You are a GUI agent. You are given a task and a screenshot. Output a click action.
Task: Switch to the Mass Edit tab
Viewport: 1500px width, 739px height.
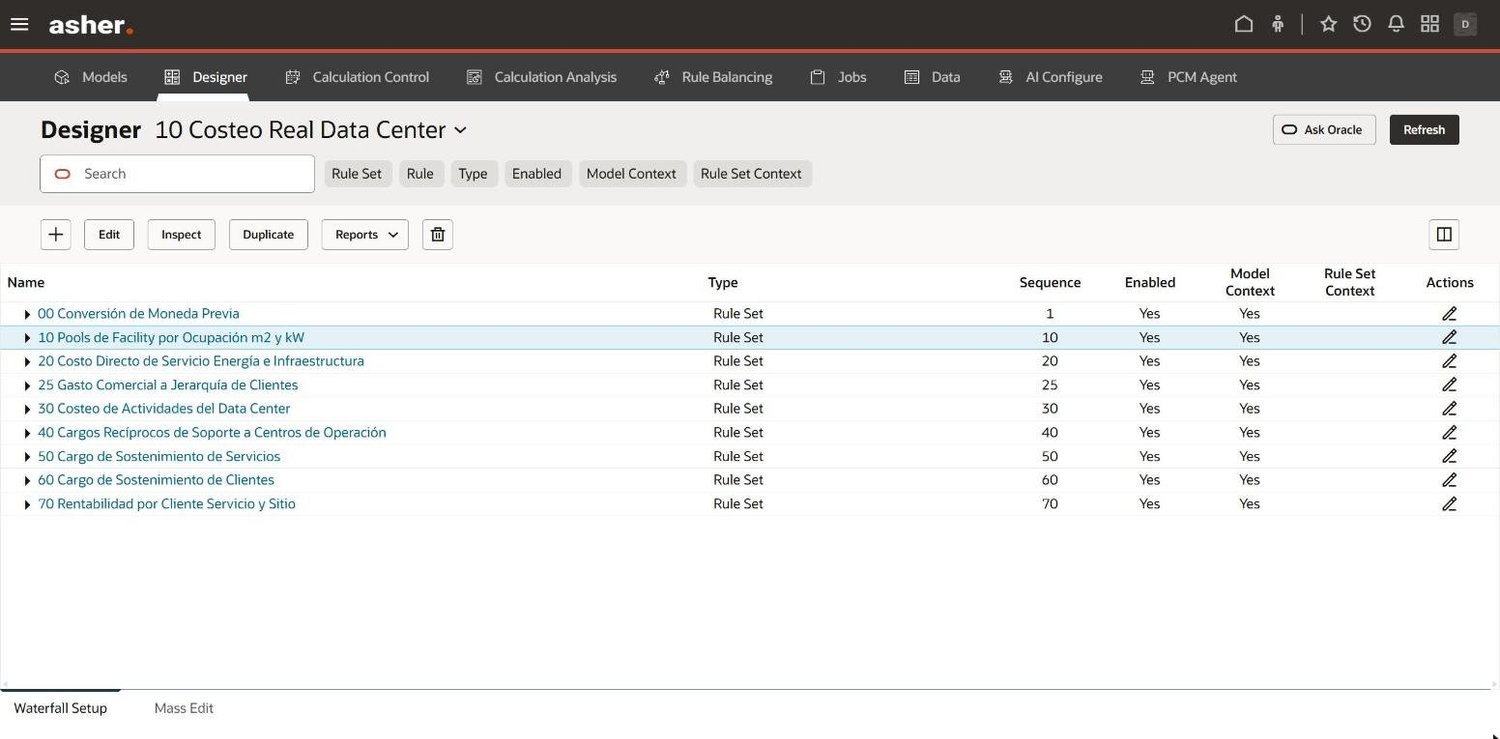point(184,708)
